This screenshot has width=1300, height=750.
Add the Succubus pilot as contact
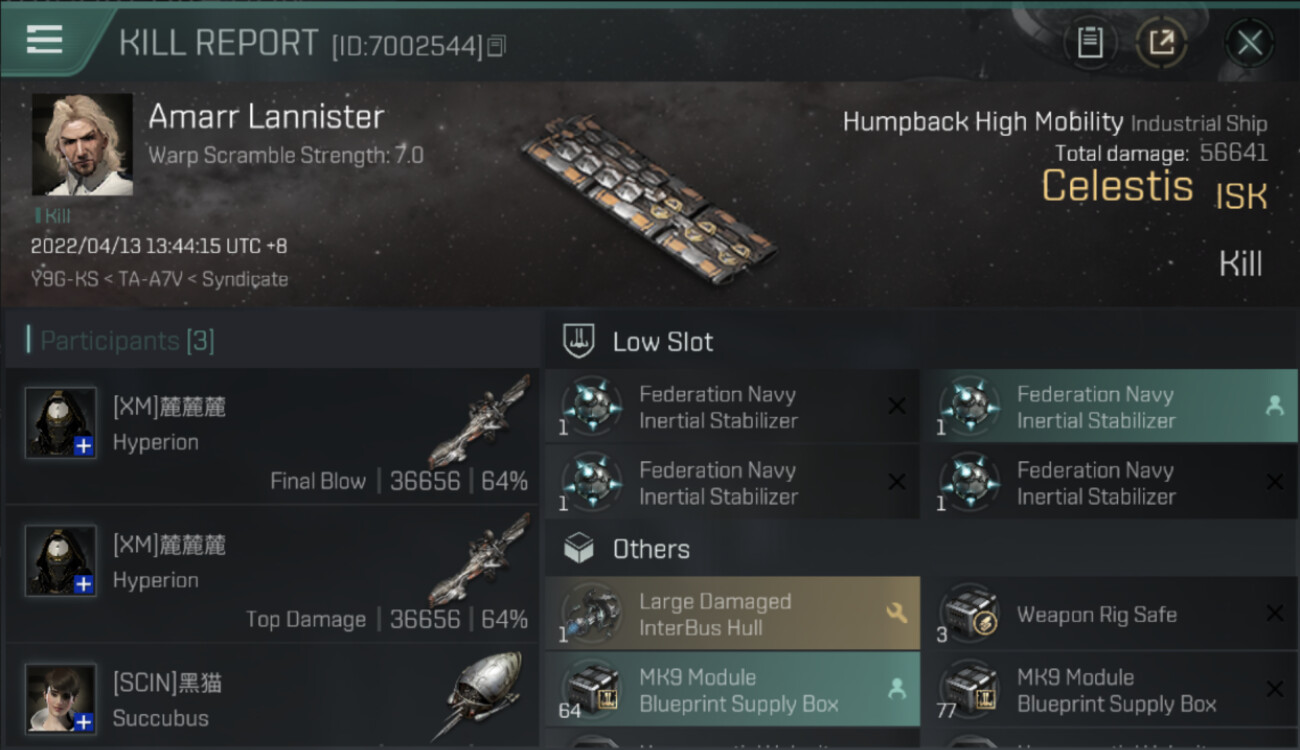click(84, 722)
